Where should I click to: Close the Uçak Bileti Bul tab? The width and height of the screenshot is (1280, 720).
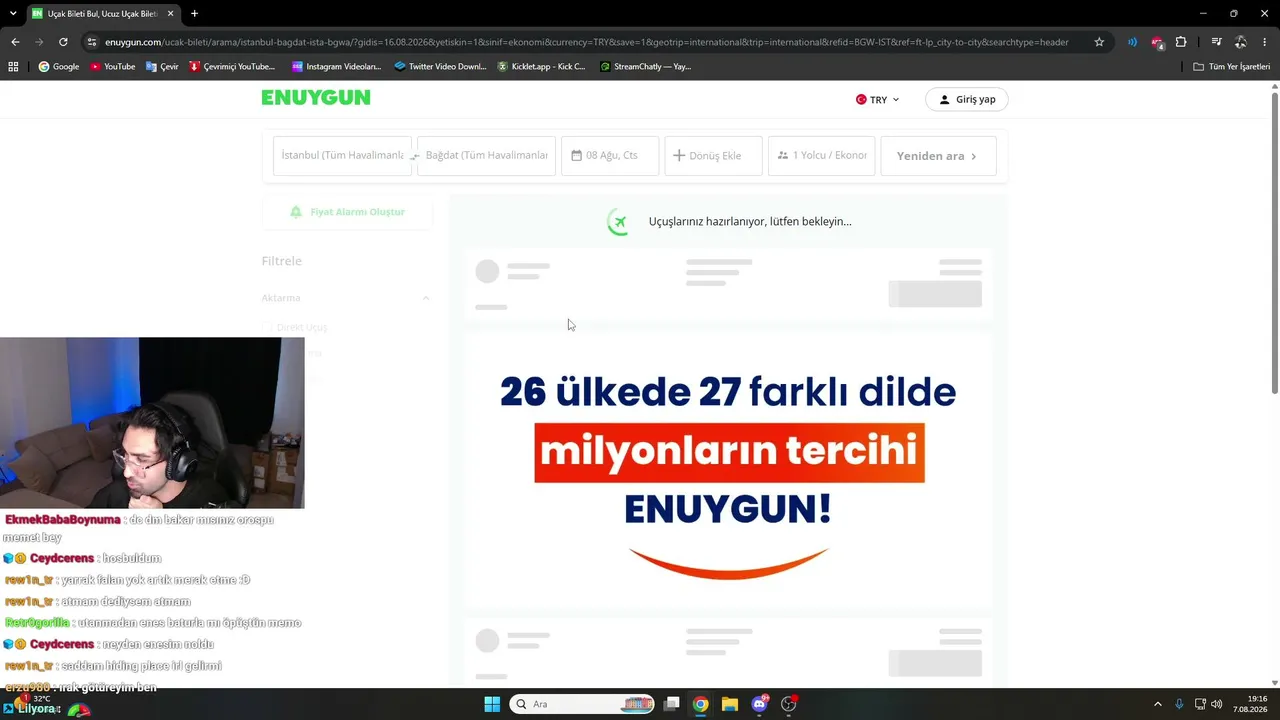click(171, 14)
